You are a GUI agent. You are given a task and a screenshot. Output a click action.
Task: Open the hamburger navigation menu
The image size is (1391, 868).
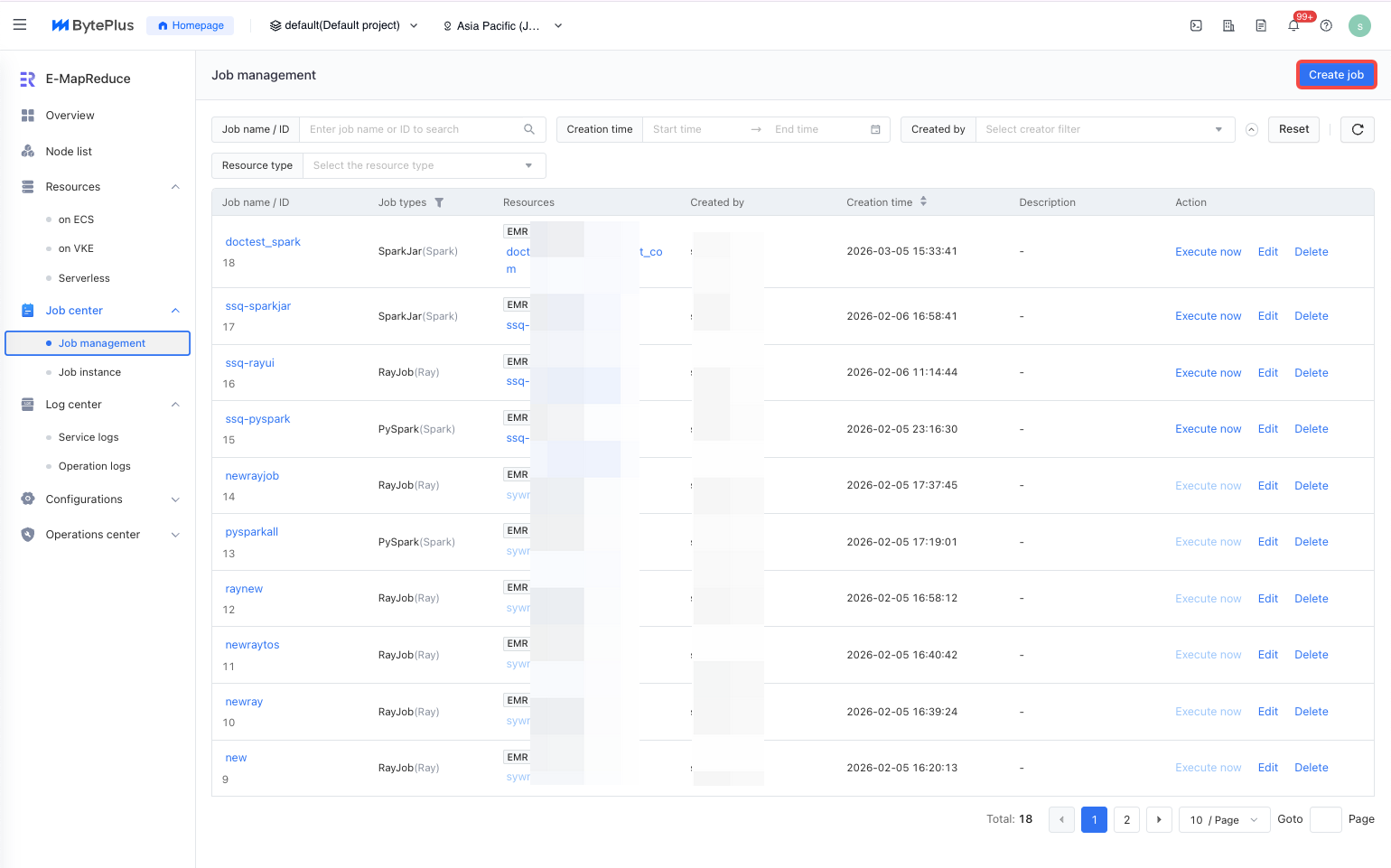point(20,25)
